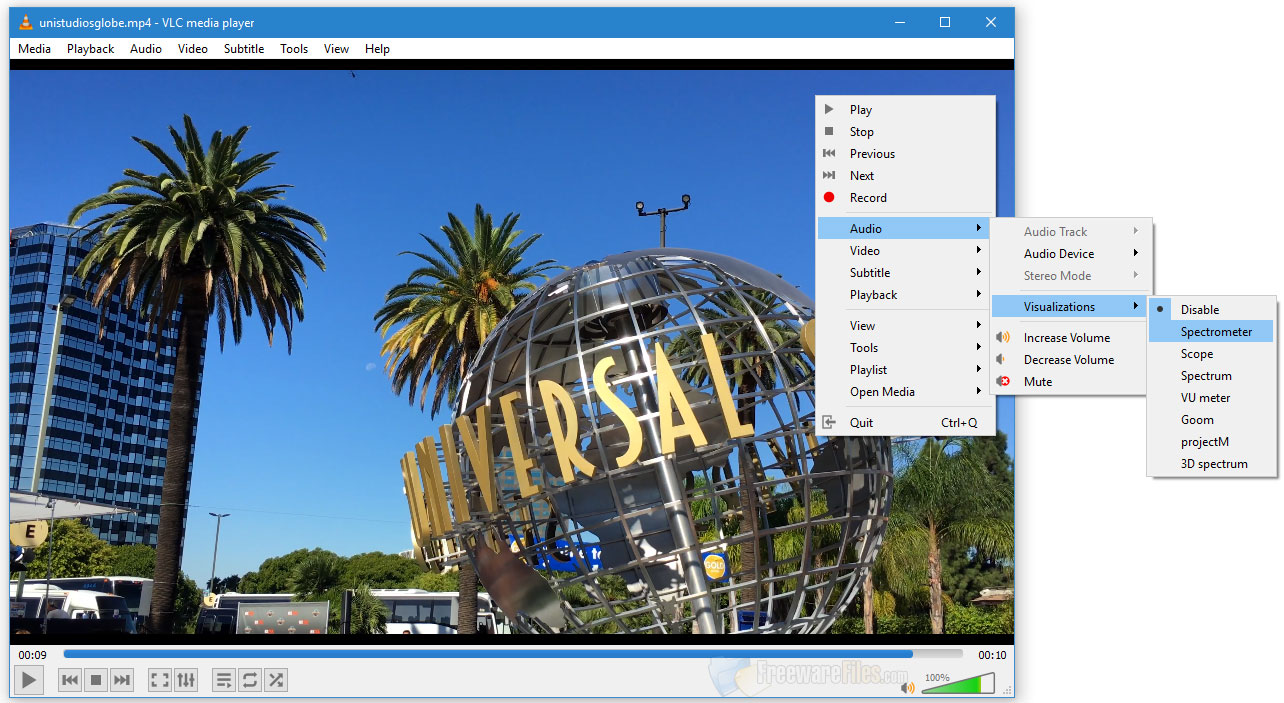
Task: Open the Audio menu in the menu bar
Action: [x=146, y=49]
